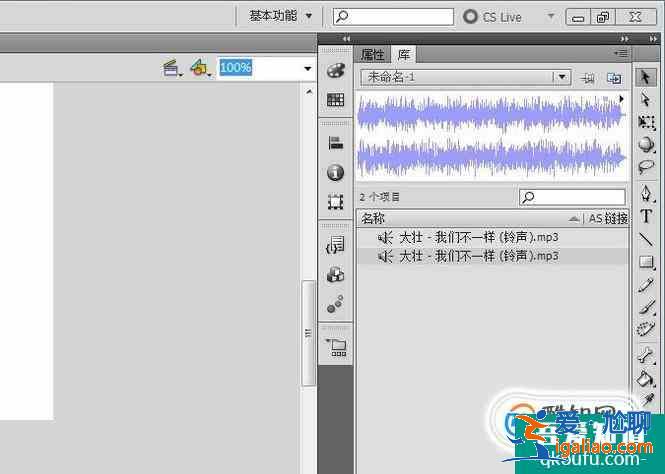Screen dimensions: 665x474
Task: Select the Deco tool
Action: point(645,329)
